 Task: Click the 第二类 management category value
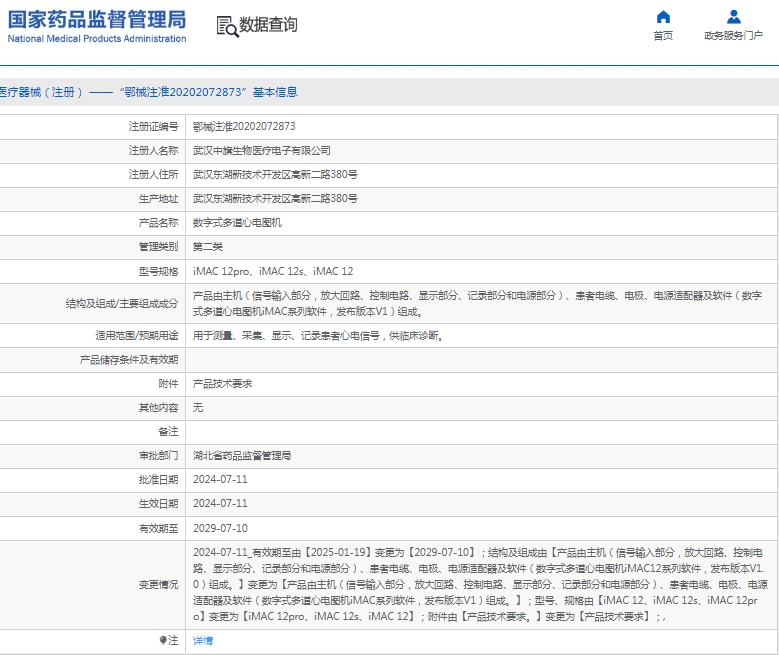(x=208, y=246)
